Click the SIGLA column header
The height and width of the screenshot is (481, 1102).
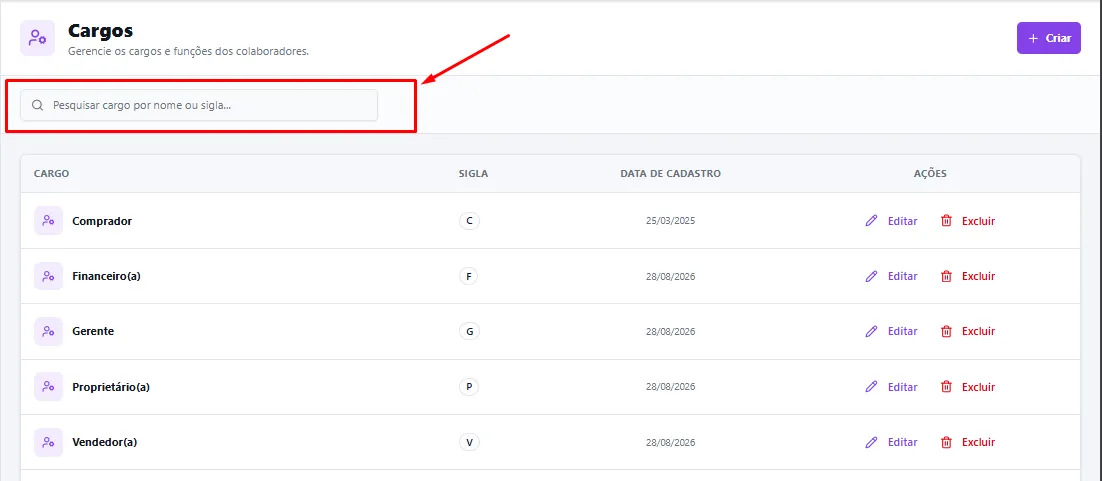(473, 174)
